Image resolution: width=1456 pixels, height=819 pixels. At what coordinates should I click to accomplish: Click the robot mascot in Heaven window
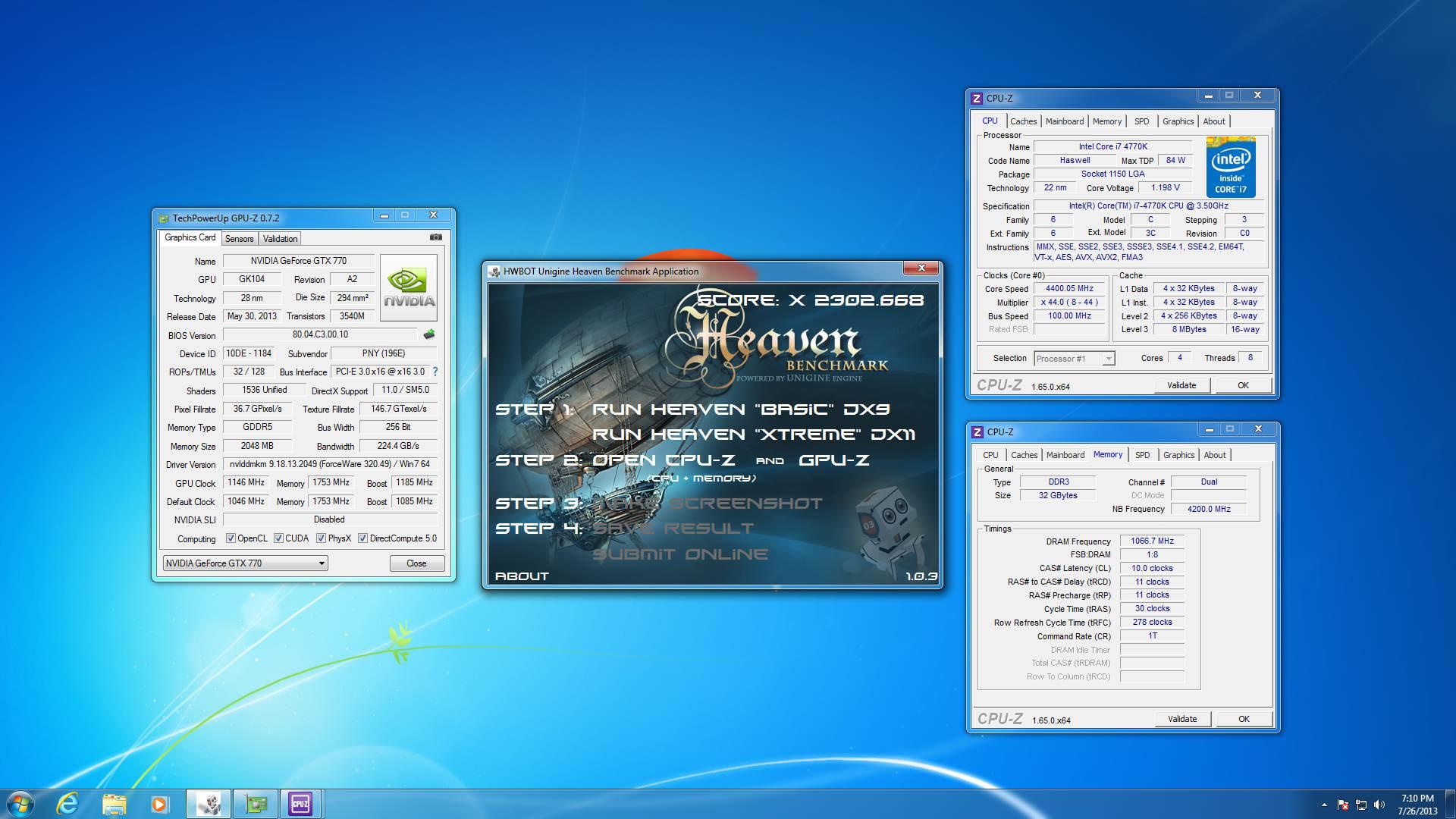pos(890,532)
